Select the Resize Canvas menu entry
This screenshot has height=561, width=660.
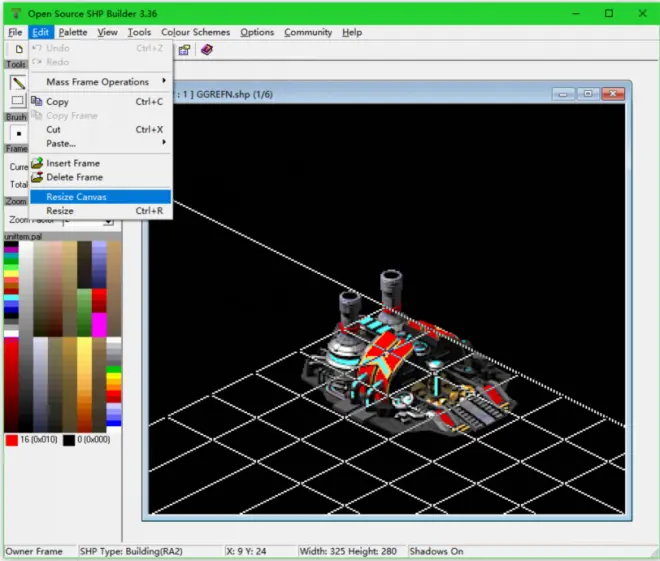point(101,197)
